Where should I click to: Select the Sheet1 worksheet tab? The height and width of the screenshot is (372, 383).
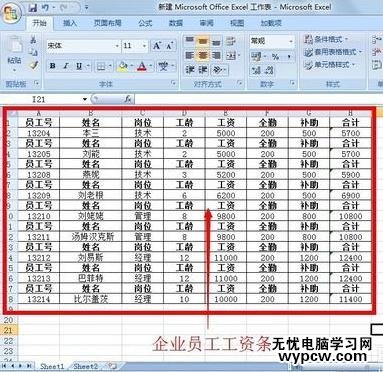tap(52, 366)
